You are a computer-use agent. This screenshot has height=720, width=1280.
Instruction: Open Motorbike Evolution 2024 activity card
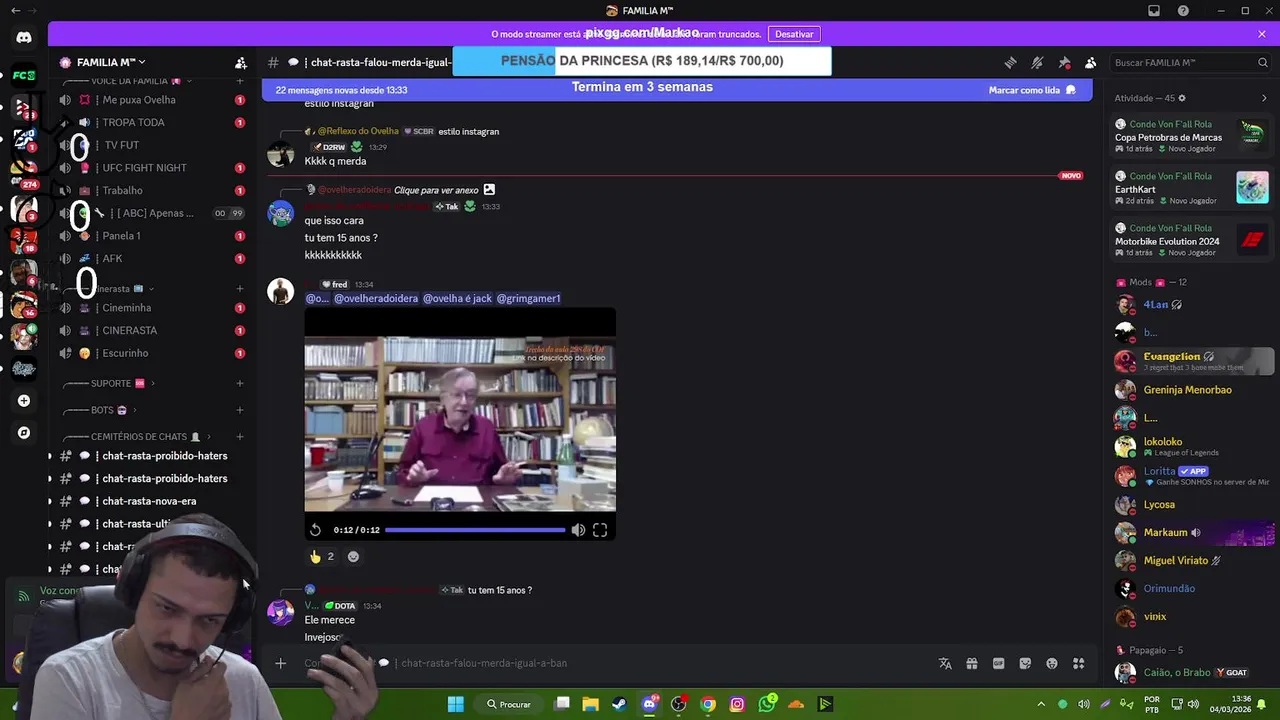[1192, 240]
